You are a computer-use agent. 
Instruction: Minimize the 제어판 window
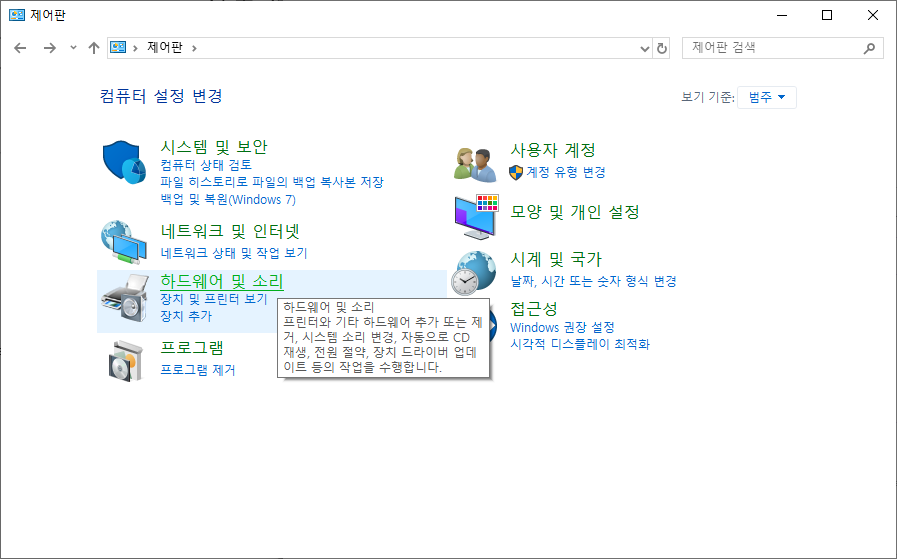782,15
